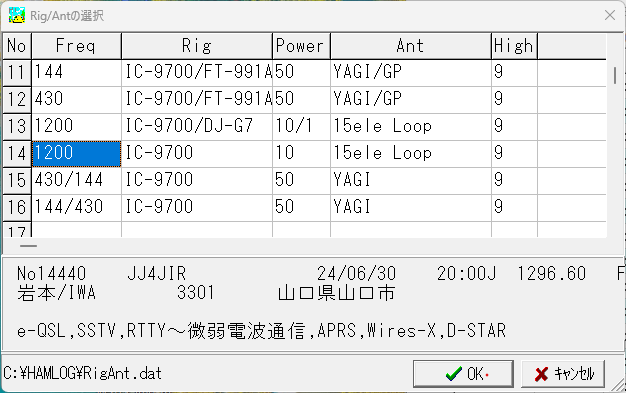Click the empty Freq cell in row 17
Image resolution: width=626 pixels, height=393 pixels.
[76, 230]
